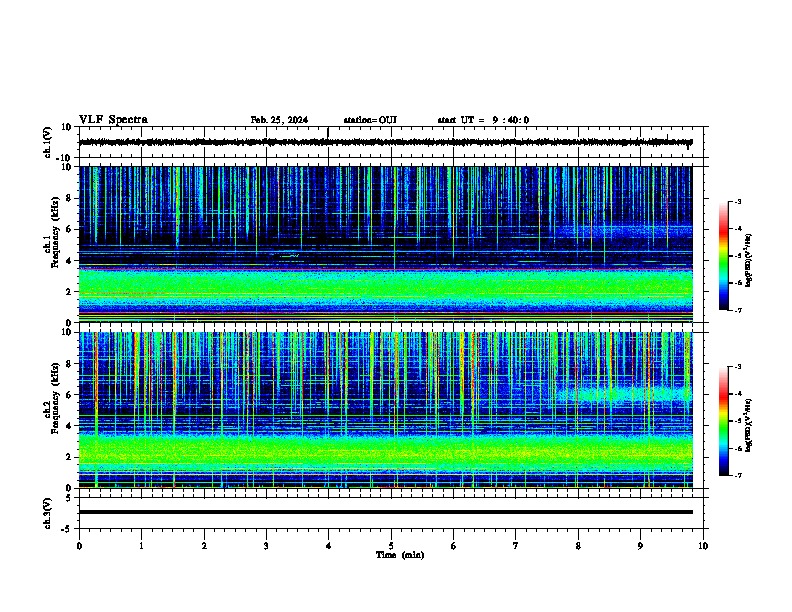The height and width of the screenshot is (612, 792).
Task: Click the 6 kHz emission band in ch.2 spectrogram
Action: coord(624,394)
